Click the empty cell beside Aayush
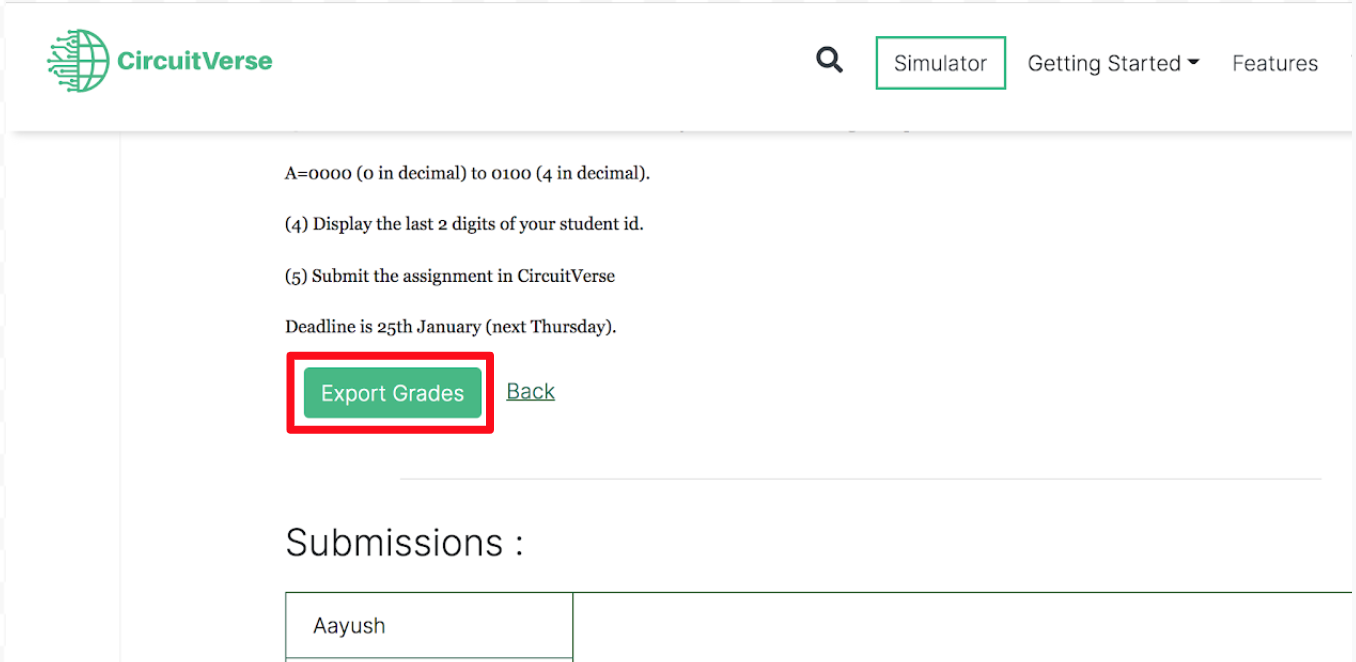Viewport: 1356px width, 662px height. click(x=960, y=626)
